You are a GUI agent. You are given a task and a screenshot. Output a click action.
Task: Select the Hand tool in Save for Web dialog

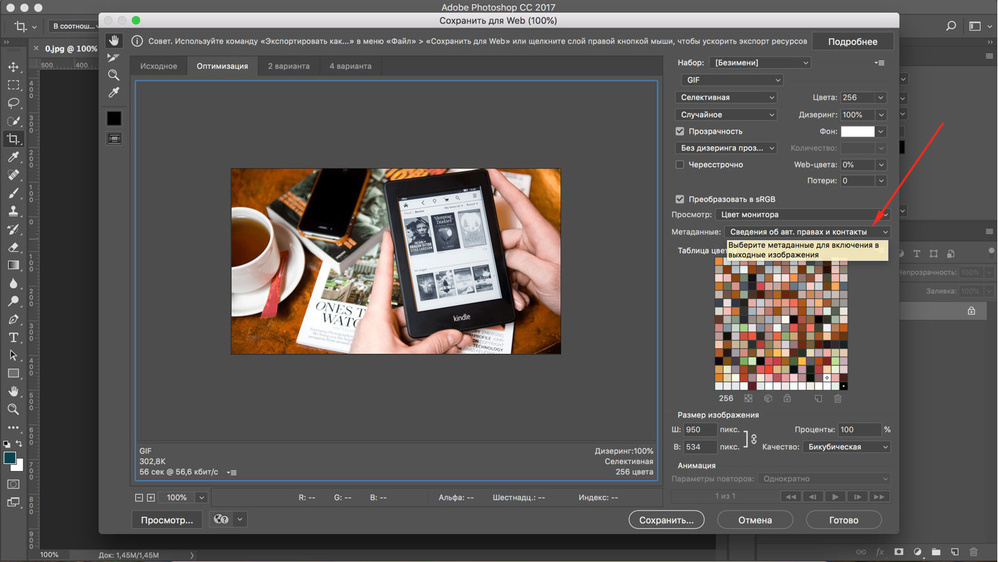point(114,40)
